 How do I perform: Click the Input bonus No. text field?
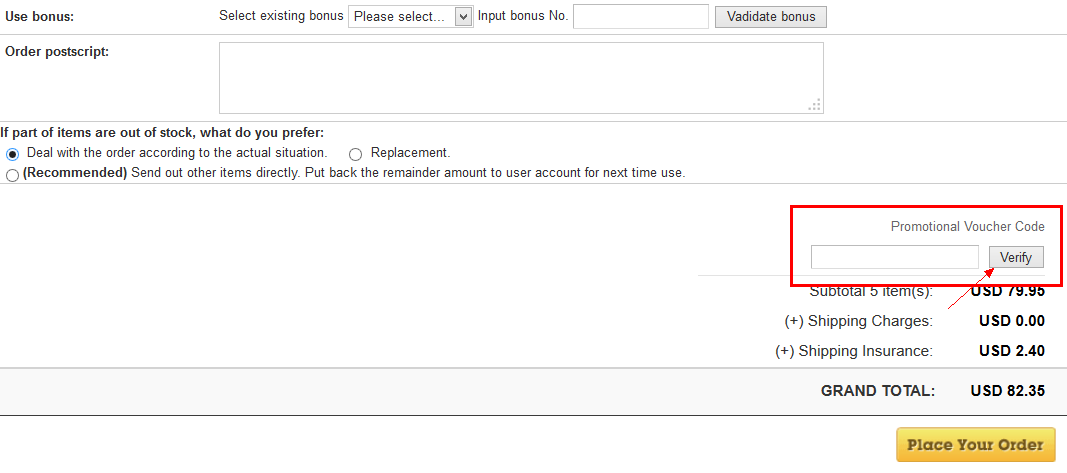point(640,16)
